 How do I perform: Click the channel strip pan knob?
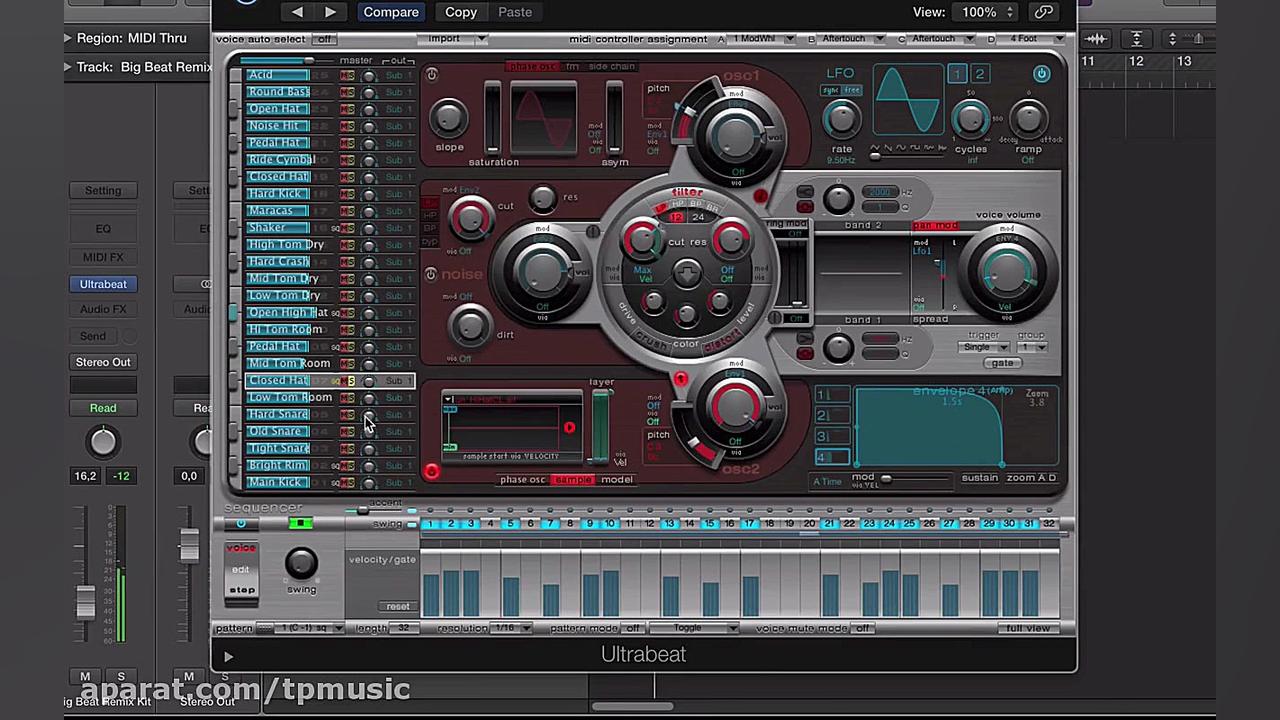tap(103, 442)
